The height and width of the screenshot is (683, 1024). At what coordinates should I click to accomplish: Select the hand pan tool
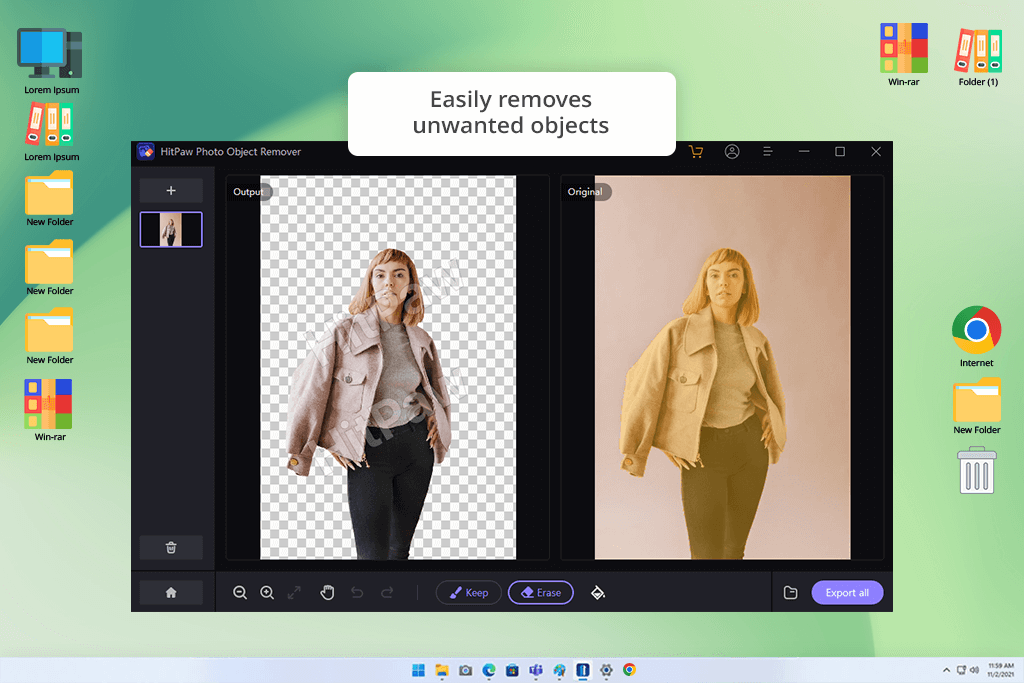(327, 592)
